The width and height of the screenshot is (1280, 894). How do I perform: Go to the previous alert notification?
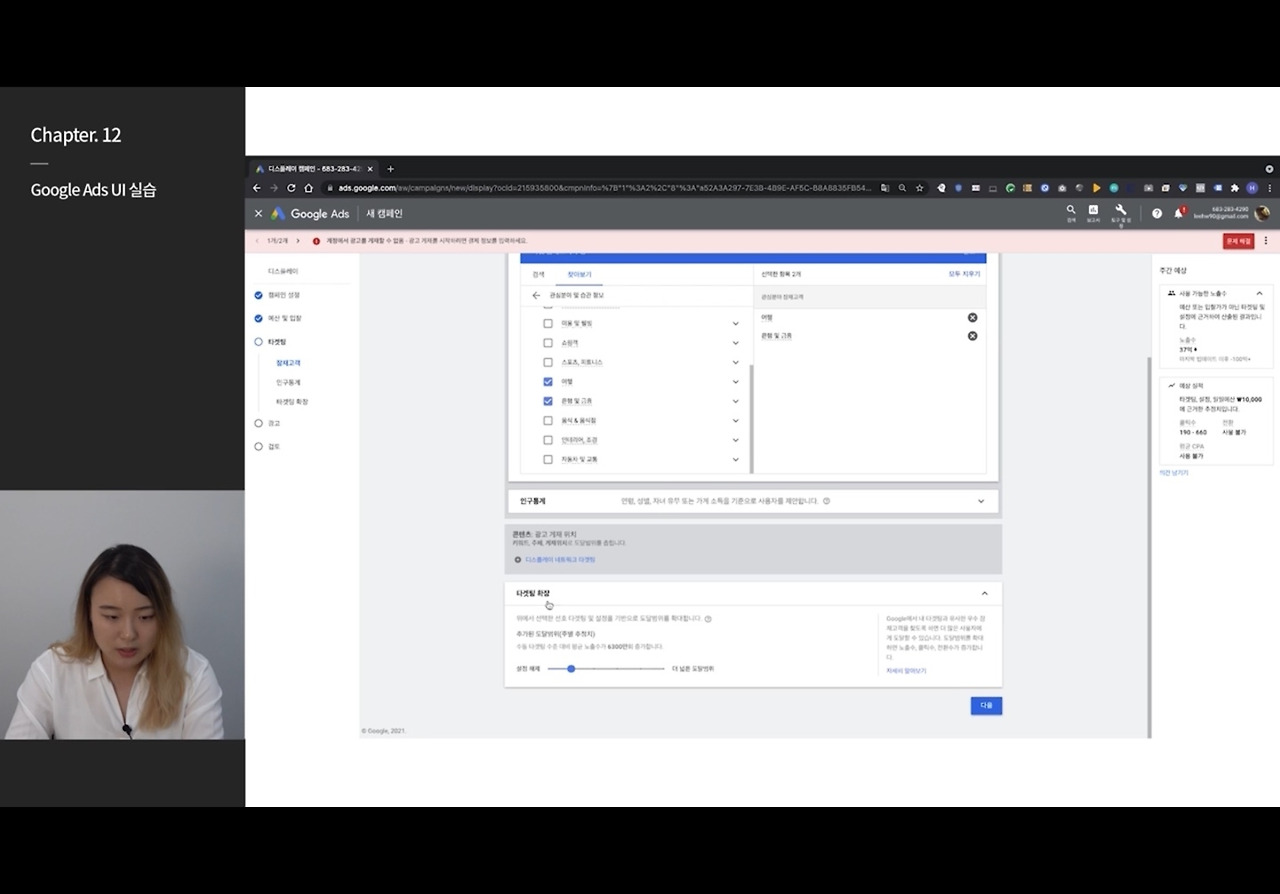click(257, 241)
